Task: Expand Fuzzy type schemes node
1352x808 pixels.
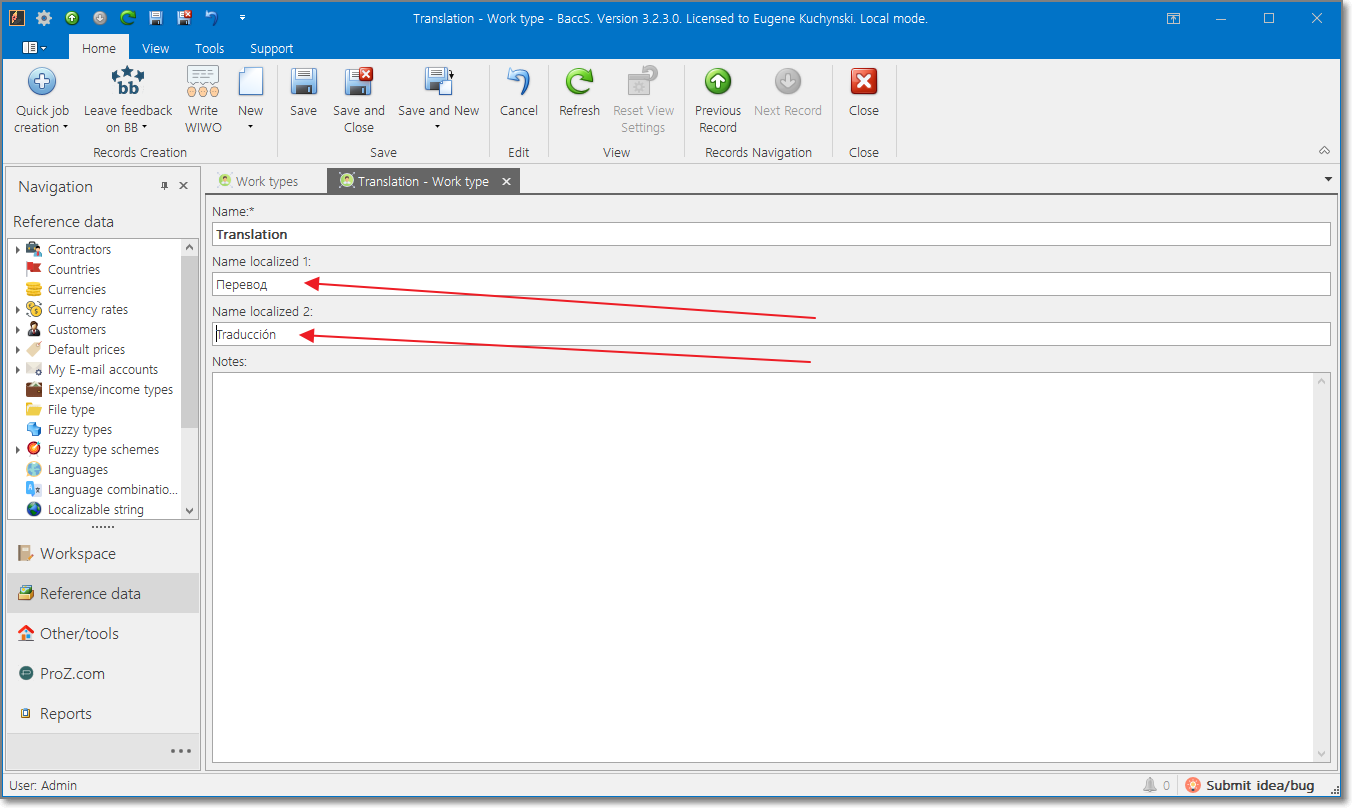Action: click(18, 449)
